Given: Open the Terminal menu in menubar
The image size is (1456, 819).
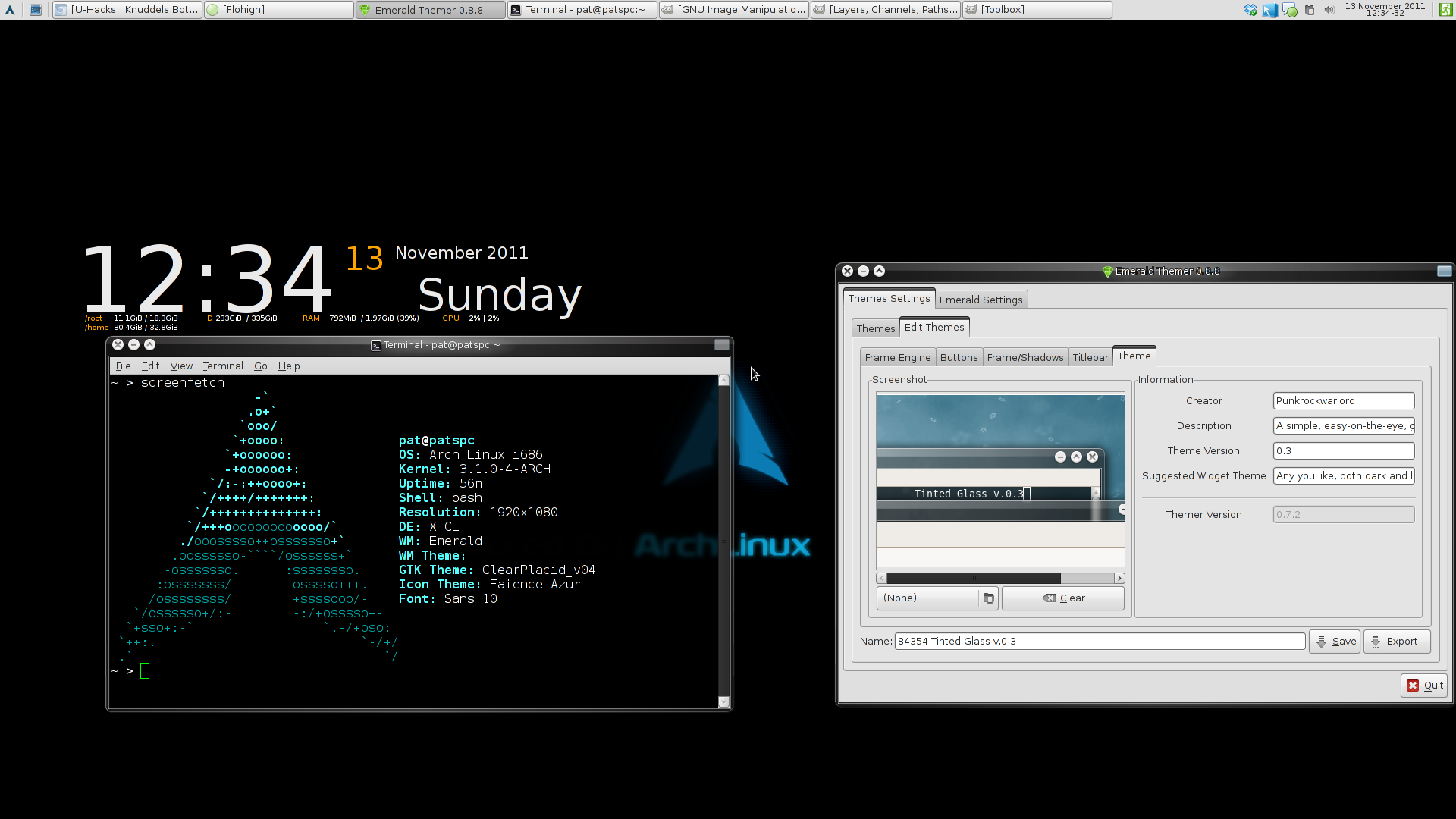Looking at the screenshot, I should tap(222, 366).
